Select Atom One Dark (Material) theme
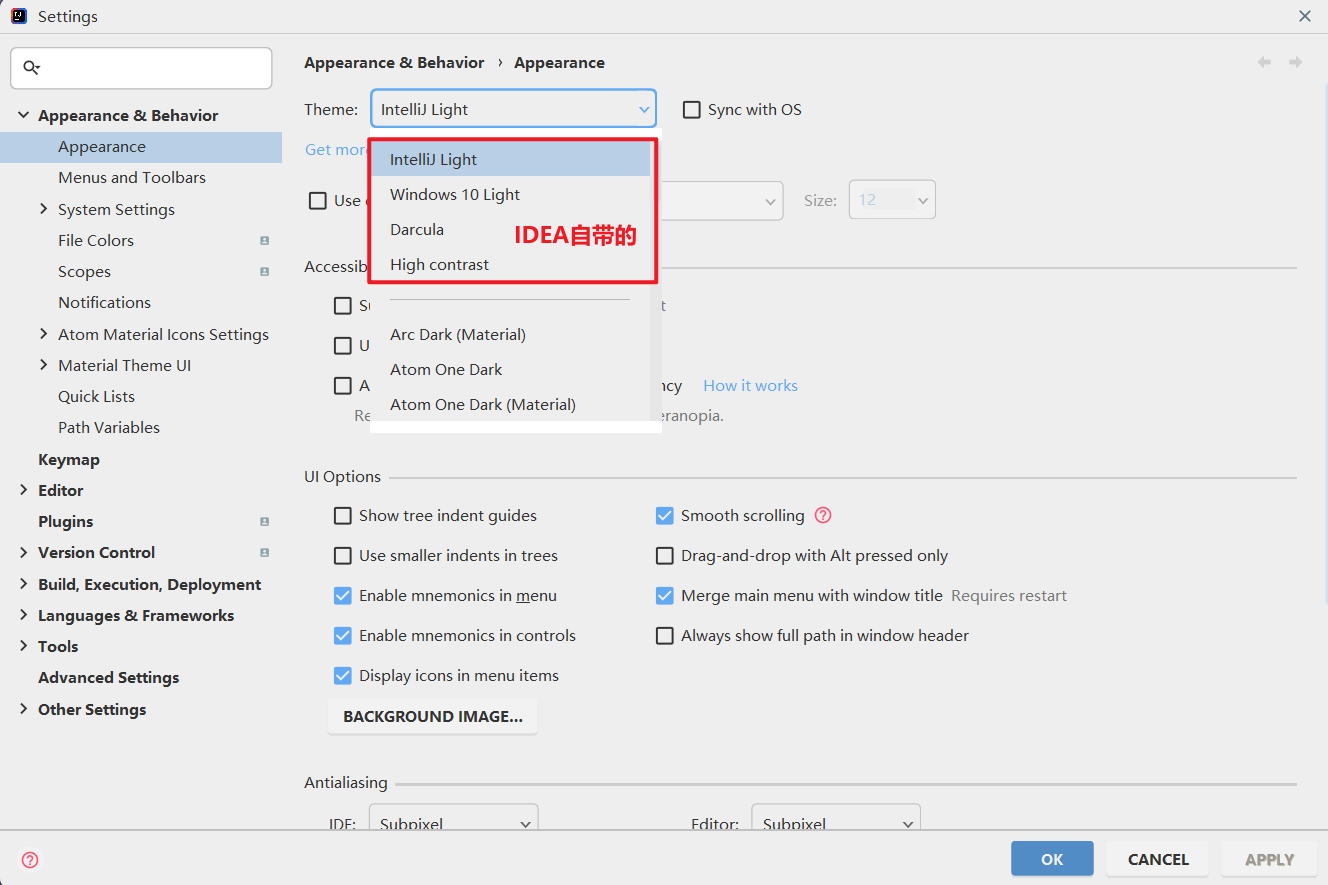The image size is (1328, 885). point(510,405)
